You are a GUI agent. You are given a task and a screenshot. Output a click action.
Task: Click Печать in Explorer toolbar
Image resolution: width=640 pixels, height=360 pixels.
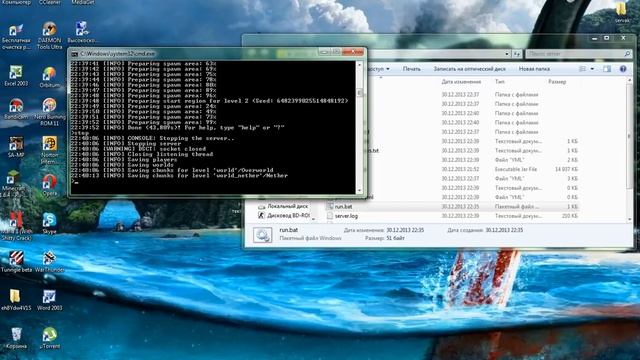[x=411, y=69]
